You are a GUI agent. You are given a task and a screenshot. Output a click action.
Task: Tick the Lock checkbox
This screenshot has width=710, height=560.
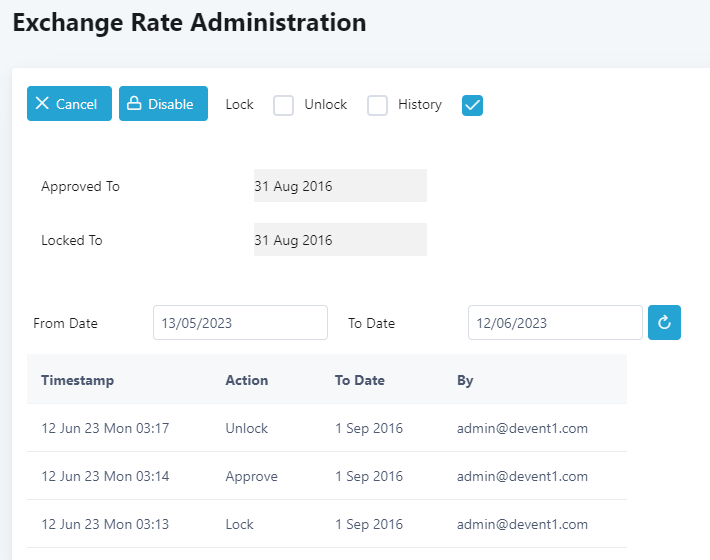click(283, 105)
